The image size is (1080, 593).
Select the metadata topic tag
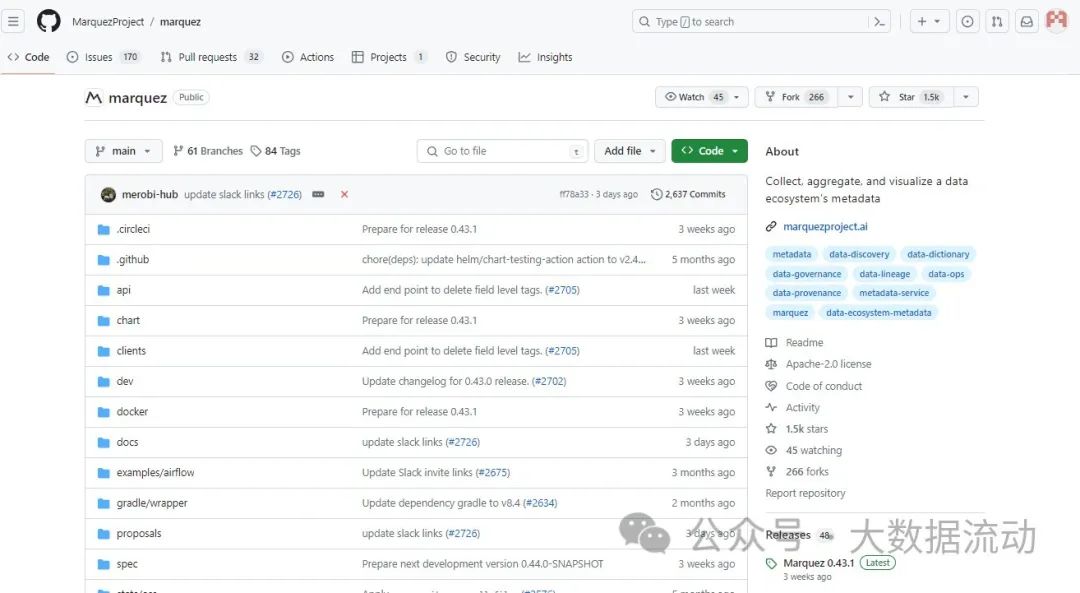coord(791,254)
